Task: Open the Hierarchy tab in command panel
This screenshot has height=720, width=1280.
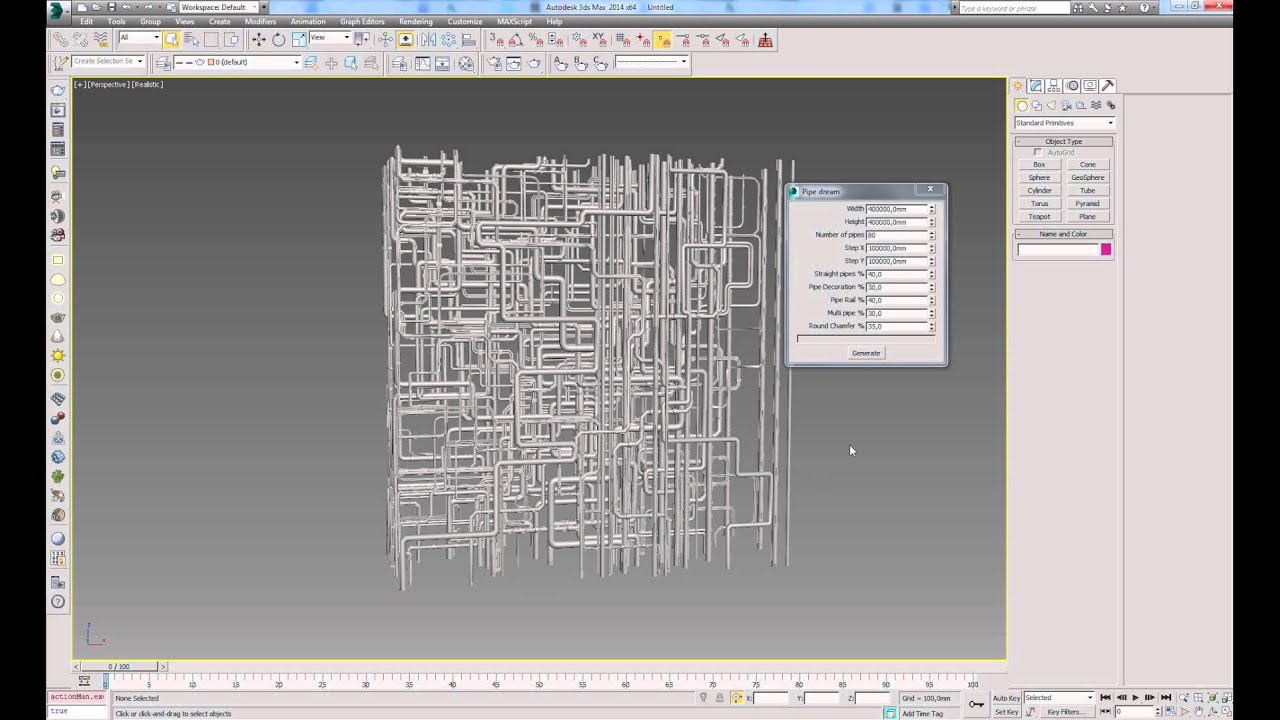Action: [1054, 86]
